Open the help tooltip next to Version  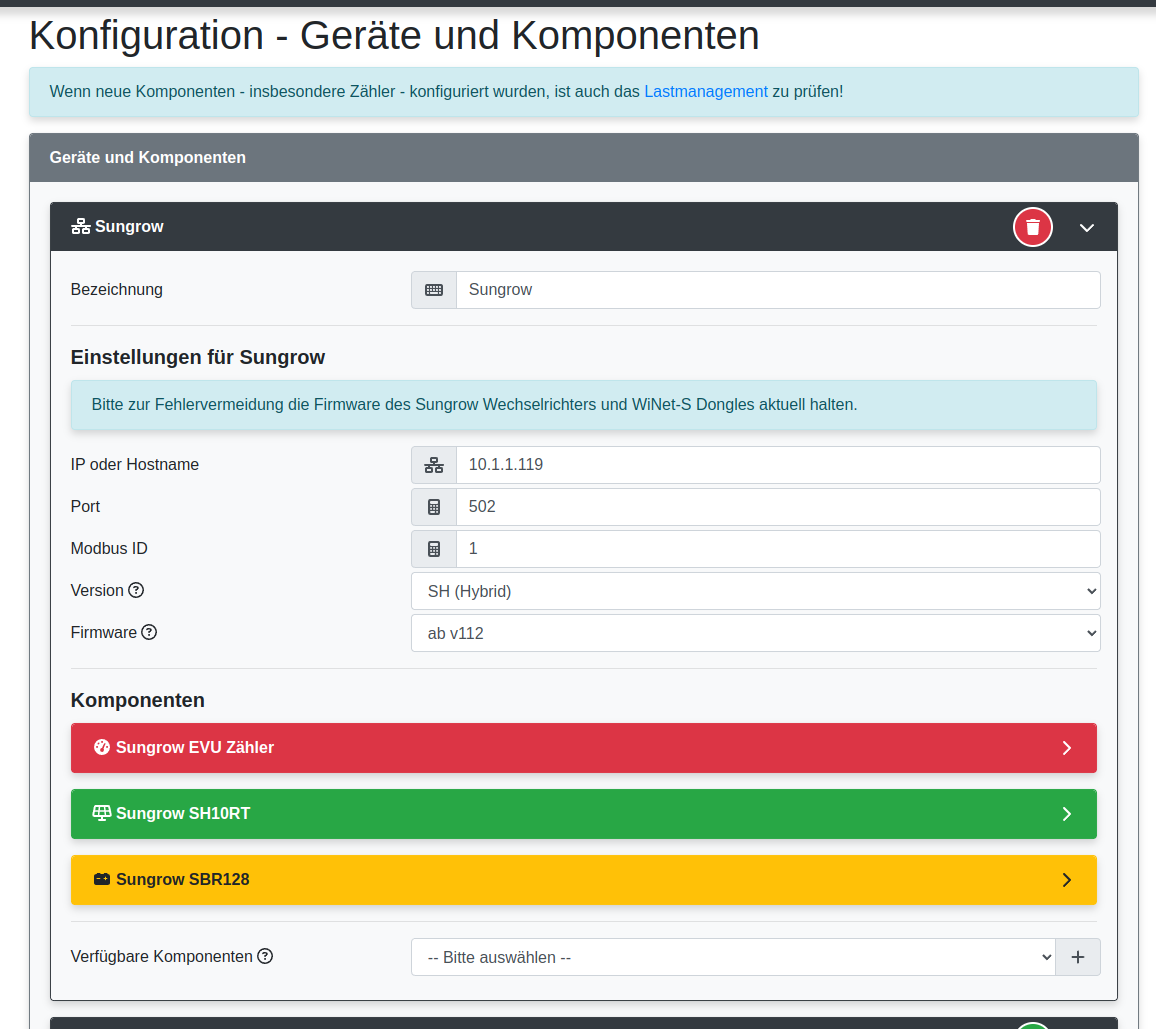(x=136, y=590)
